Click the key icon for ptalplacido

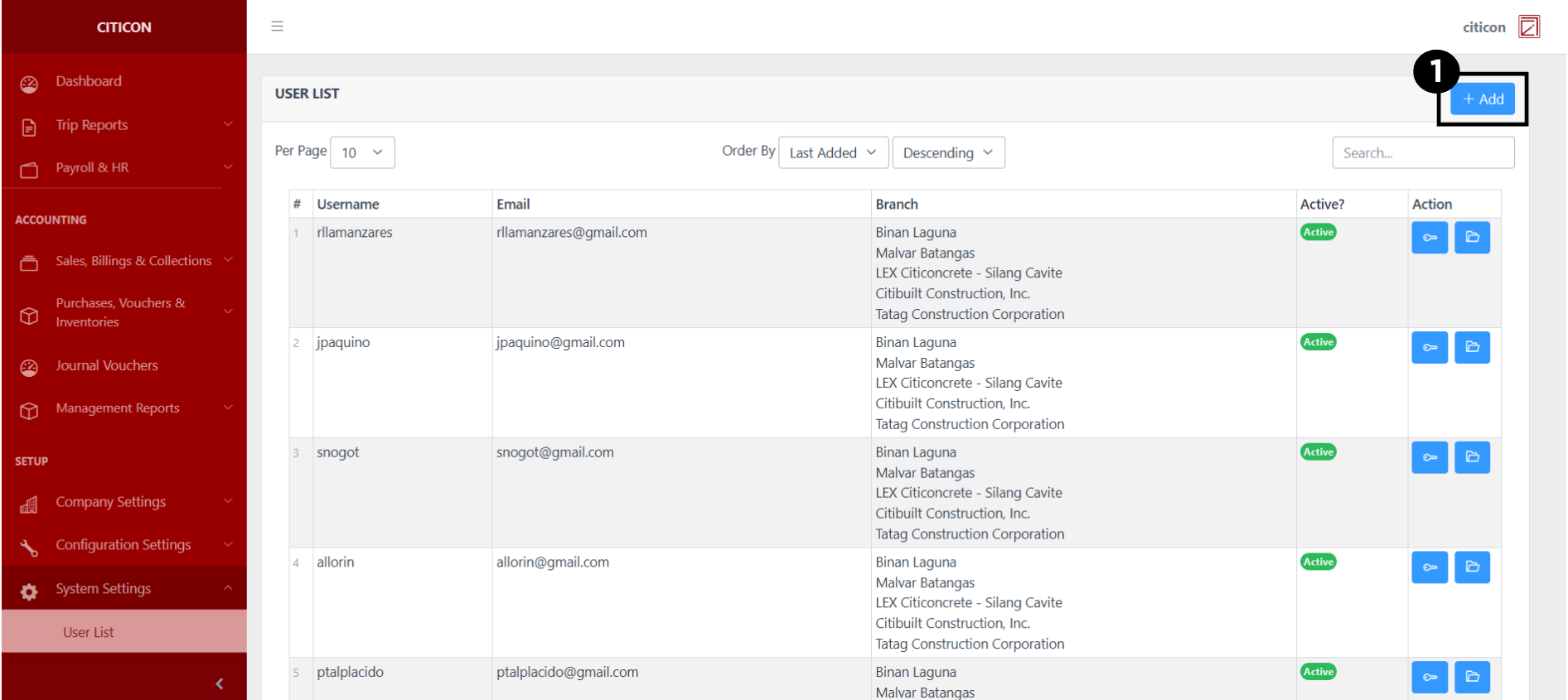coord(1429,677)
